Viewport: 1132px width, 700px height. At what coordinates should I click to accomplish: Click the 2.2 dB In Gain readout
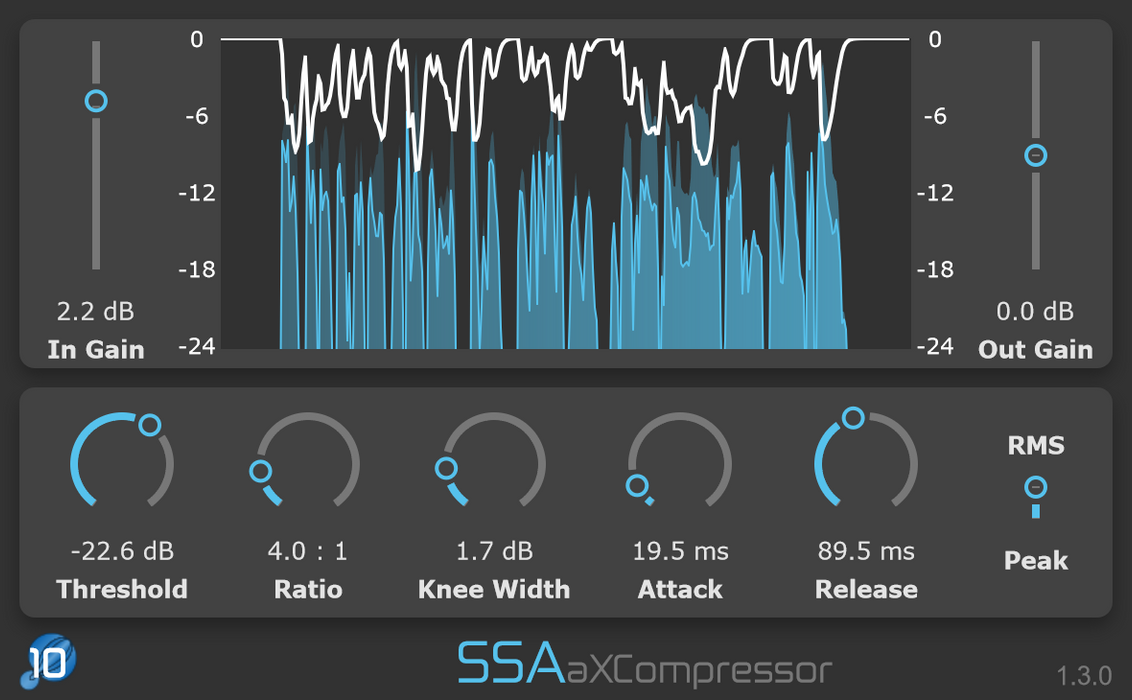tap(95, 311)
